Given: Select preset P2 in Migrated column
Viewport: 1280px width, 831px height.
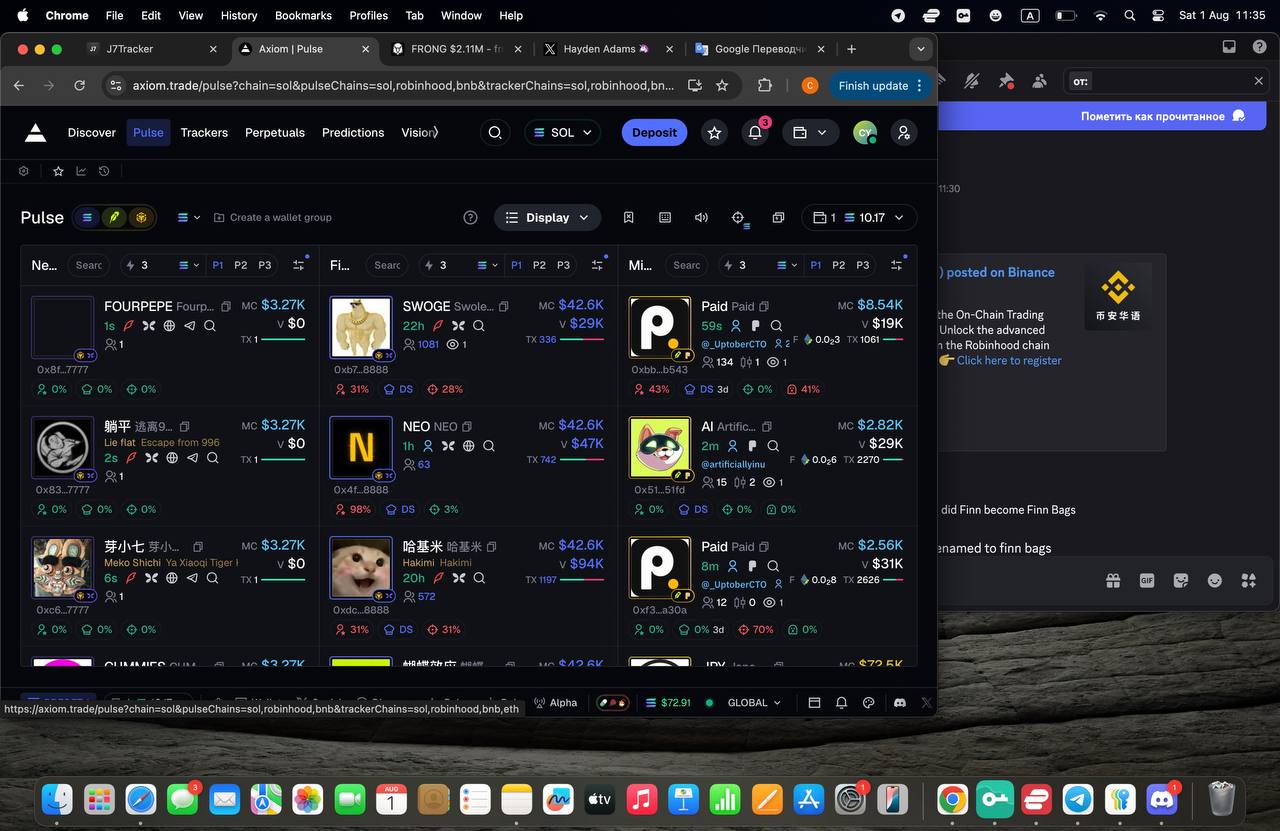Looking at the screenshot, I should click(839, 265).
